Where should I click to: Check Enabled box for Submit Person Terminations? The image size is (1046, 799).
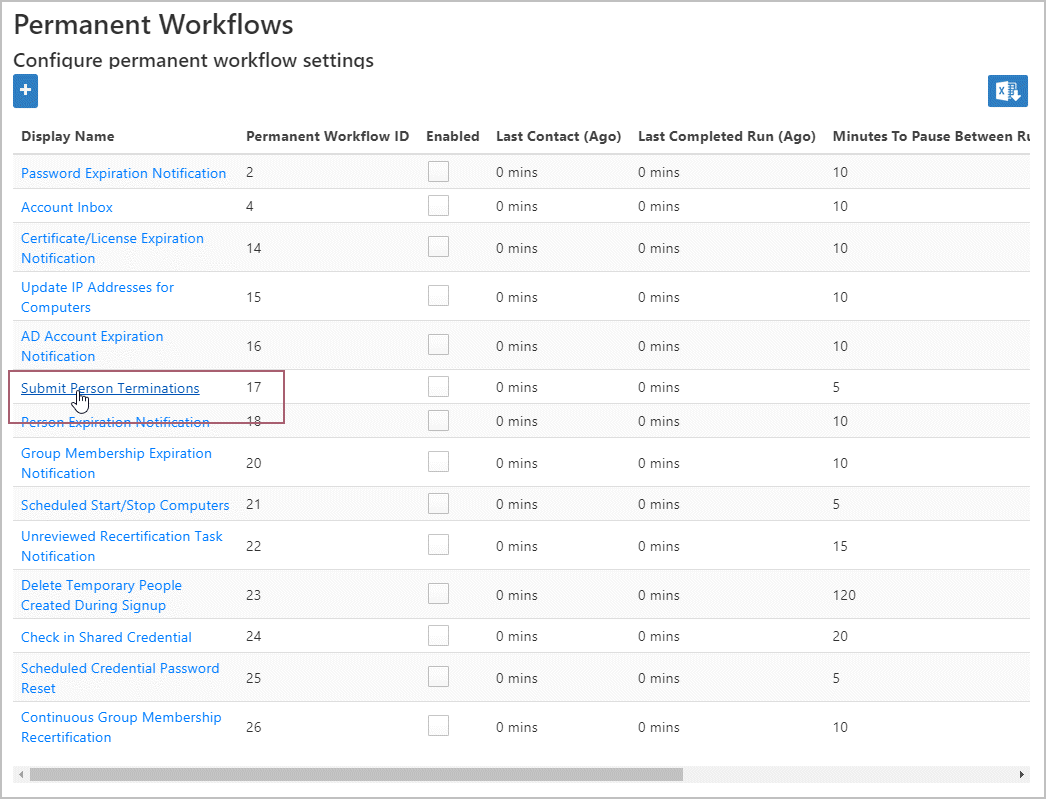(438, 387)
